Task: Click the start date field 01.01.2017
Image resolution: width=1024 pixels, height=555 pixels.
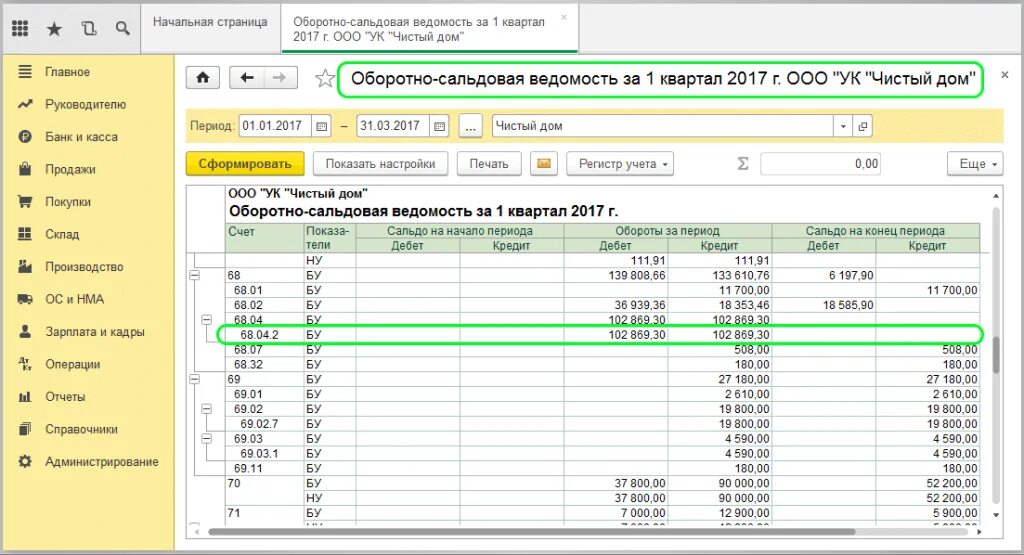Action: click(x=276, y=126)
